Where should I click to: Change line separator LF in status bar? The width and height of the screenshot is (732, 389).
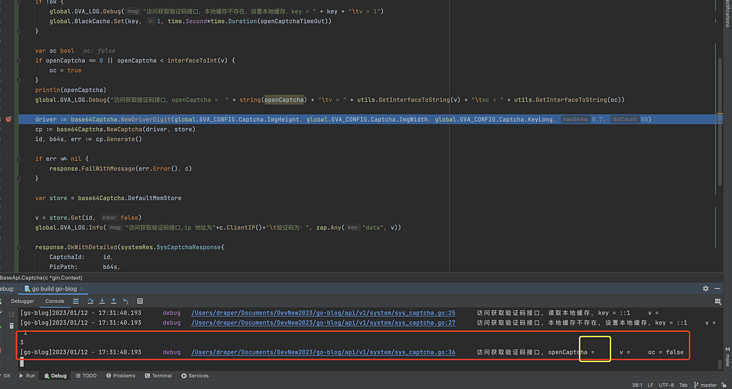click(651, 385)
